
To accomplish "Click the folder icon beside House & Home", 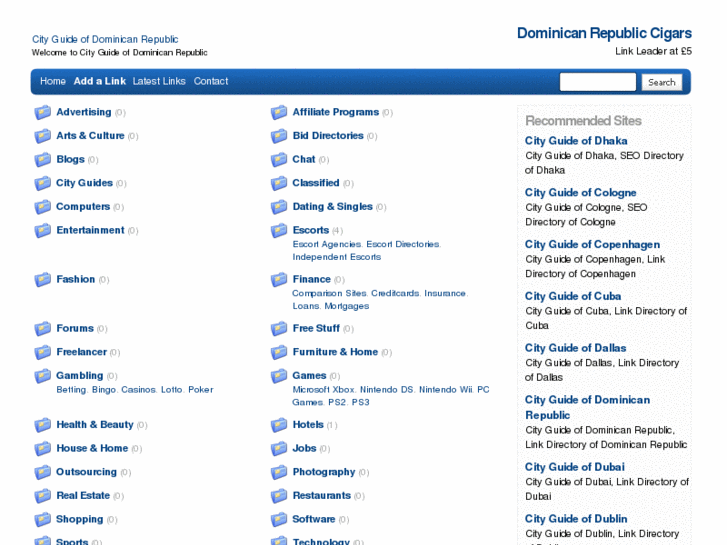I will (x=43, y=449).
